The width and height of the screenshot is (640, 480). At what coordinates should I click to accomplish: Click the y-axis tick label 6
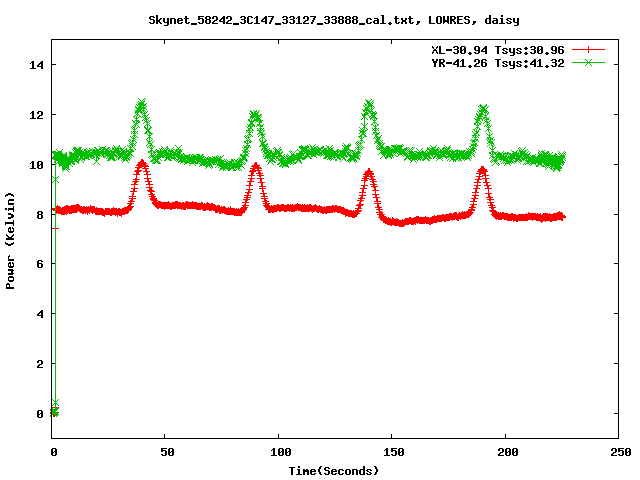40,264
